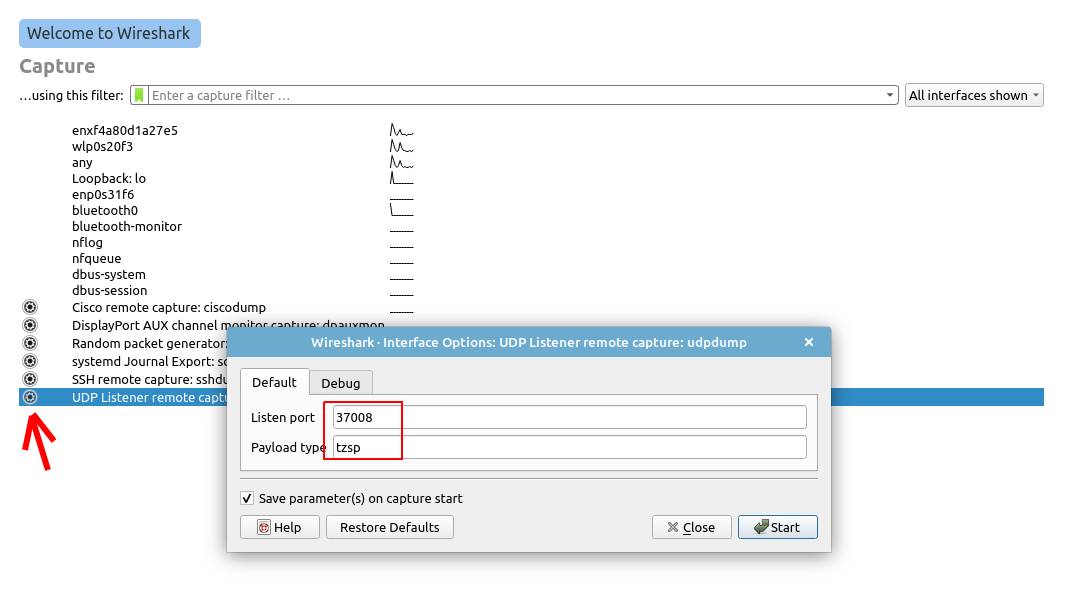The width and height of the screenshot is (1068, 615).
Task: Open settings gear for UDP Listener remote capture
Action: coord(30,397)
